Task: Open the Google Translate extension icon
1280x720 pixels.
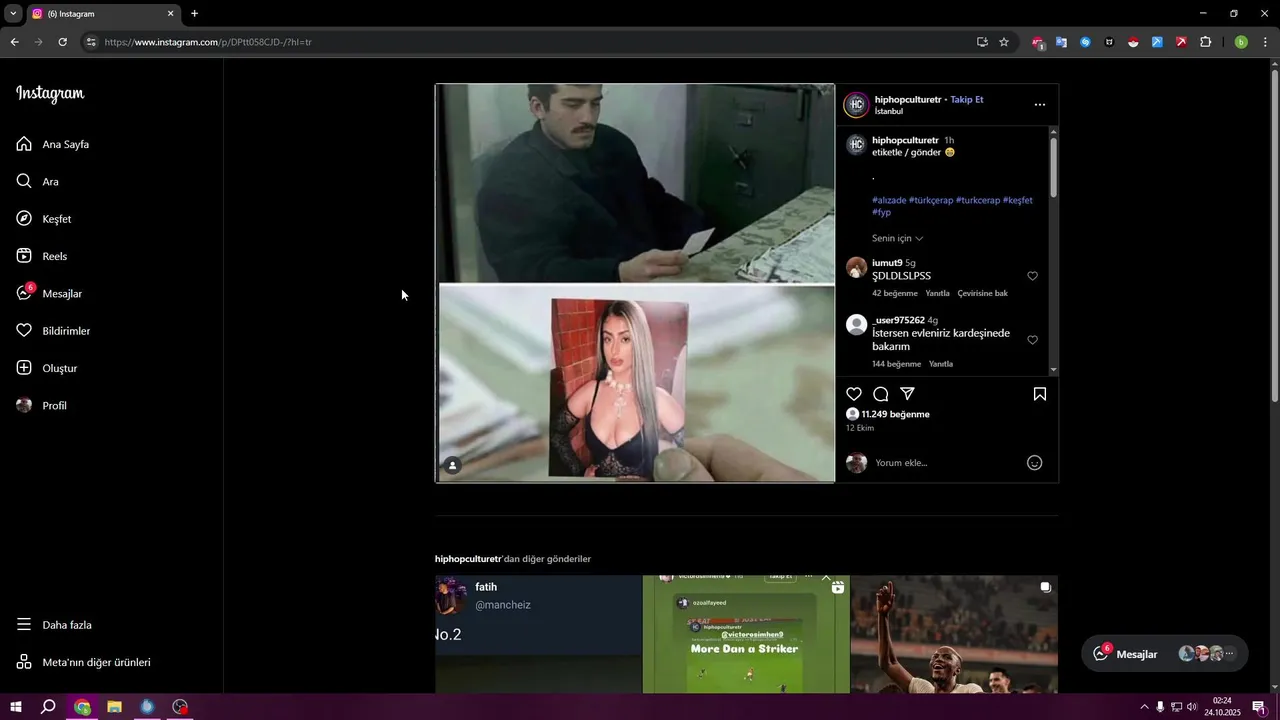Action: click(1061, 42)
